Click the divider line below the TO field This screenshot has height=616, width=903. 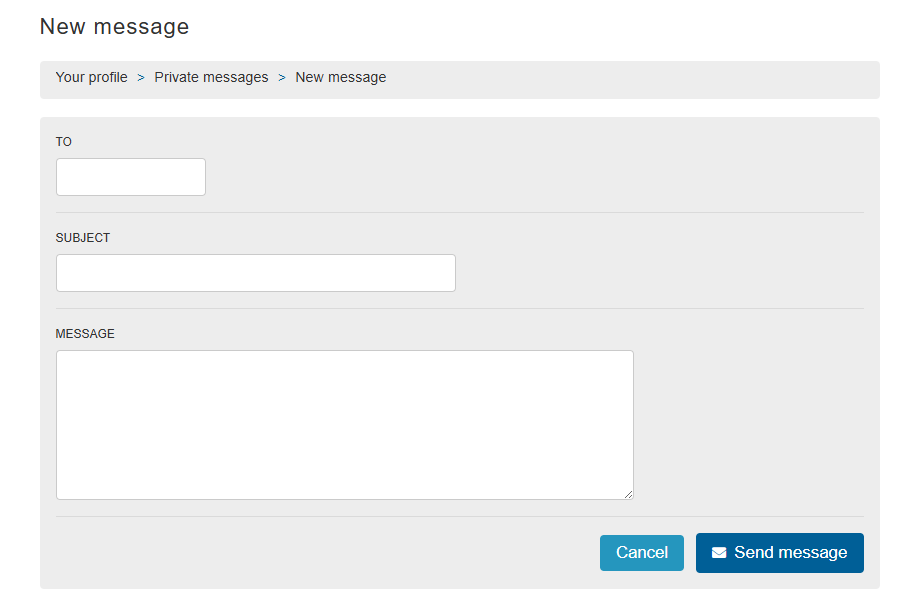[460, 212]
